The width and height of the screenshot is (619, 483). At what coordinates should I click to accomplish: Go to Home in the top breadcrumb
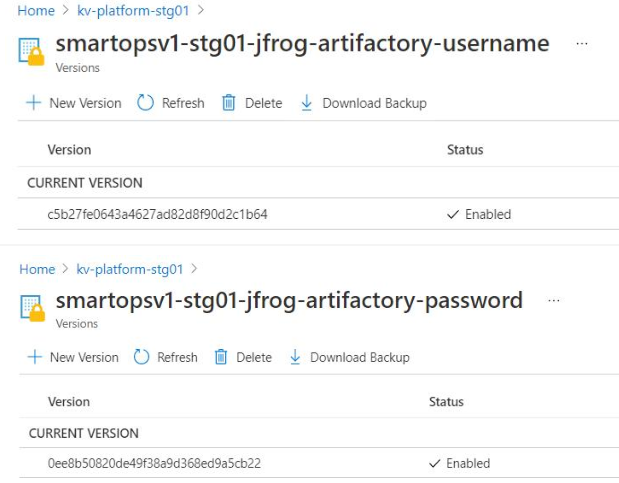coord(36,11)
